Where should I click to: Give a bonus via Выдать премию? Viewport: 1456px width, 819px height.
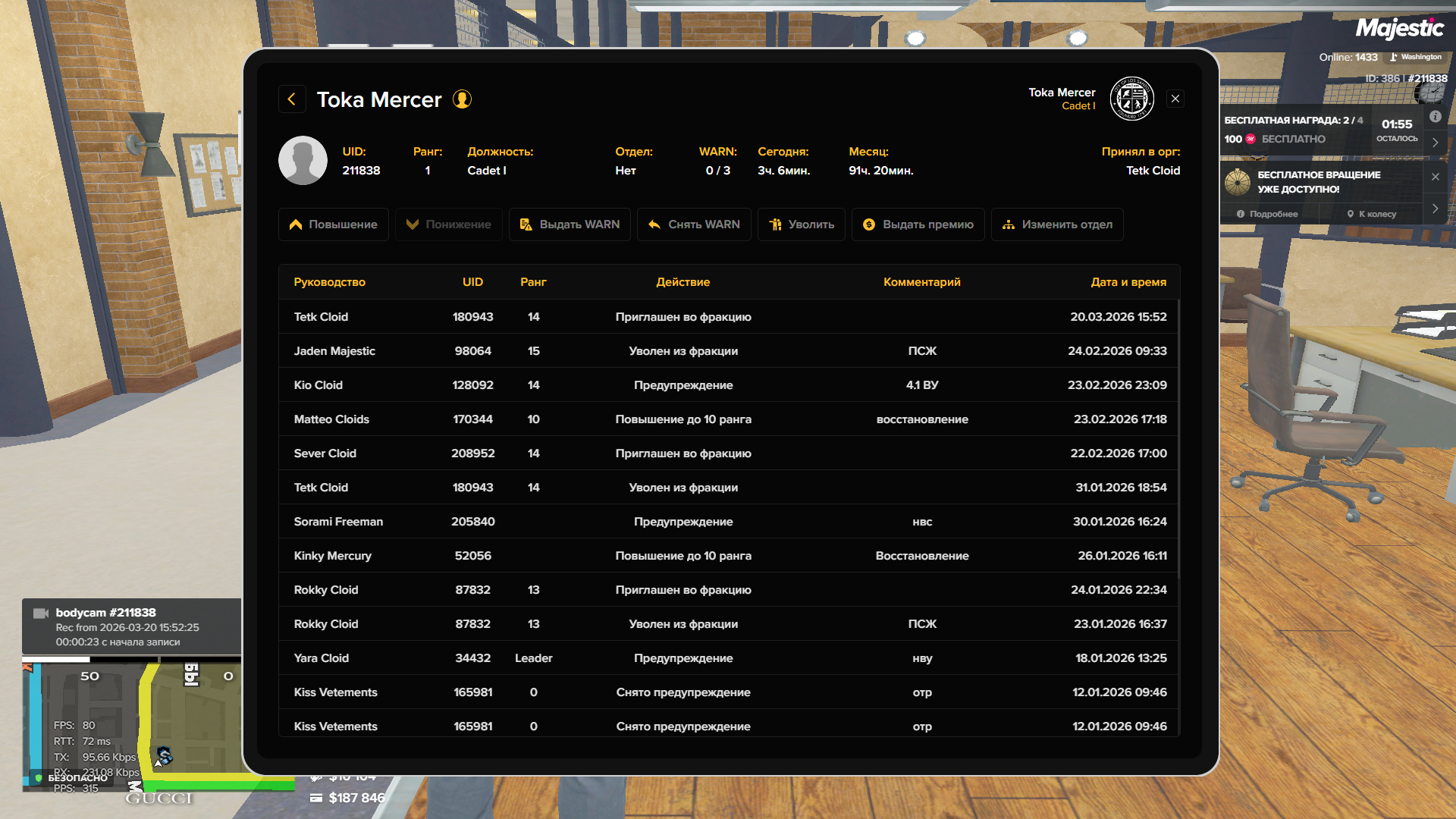pos(918,224)
